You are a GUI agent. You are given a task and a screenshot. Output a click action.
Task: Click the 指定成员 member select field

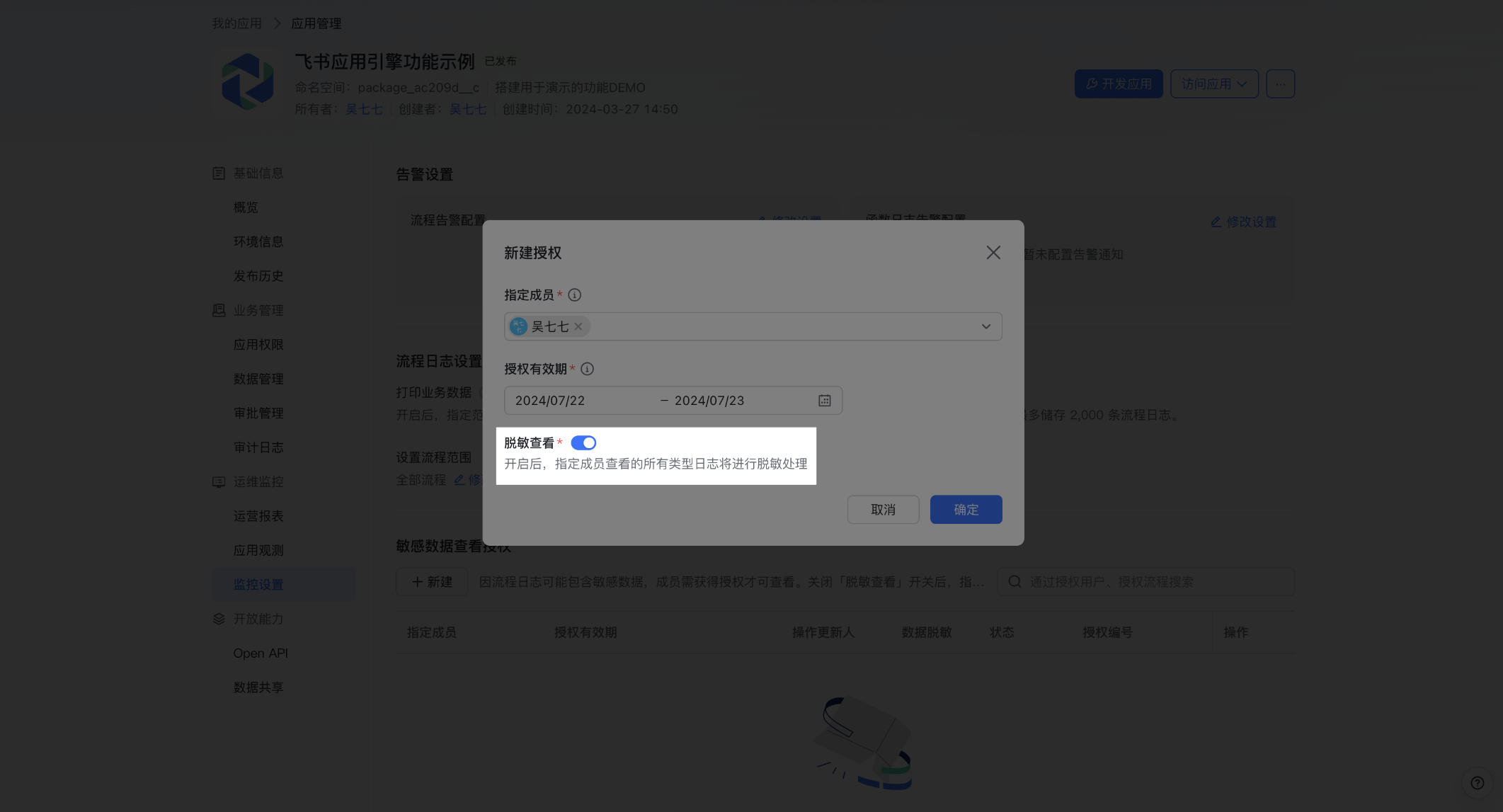753,326
